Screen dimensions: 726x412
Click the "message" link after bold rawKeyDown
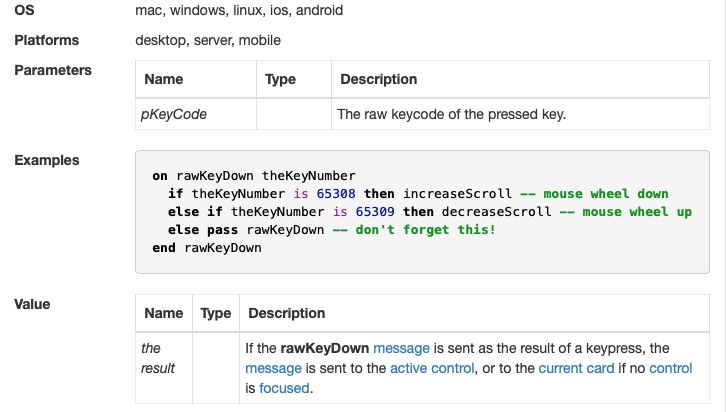(401, 348)
